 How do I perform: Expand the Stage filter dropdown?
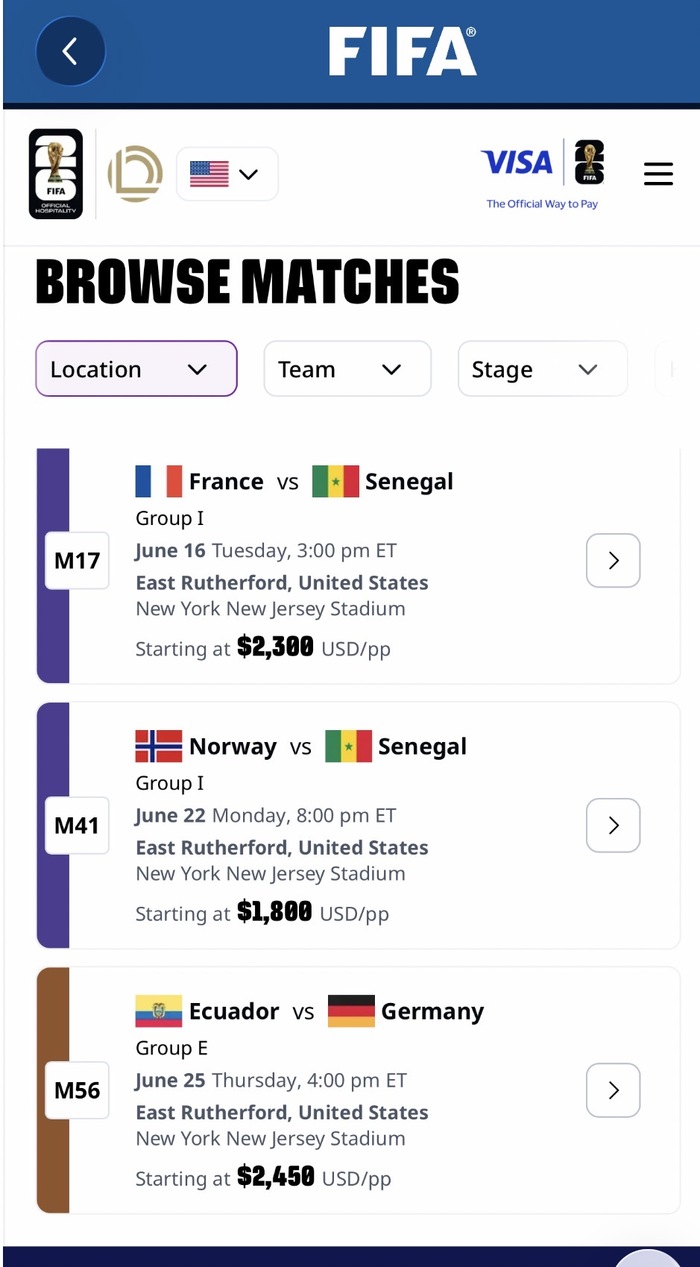(542, 369)
